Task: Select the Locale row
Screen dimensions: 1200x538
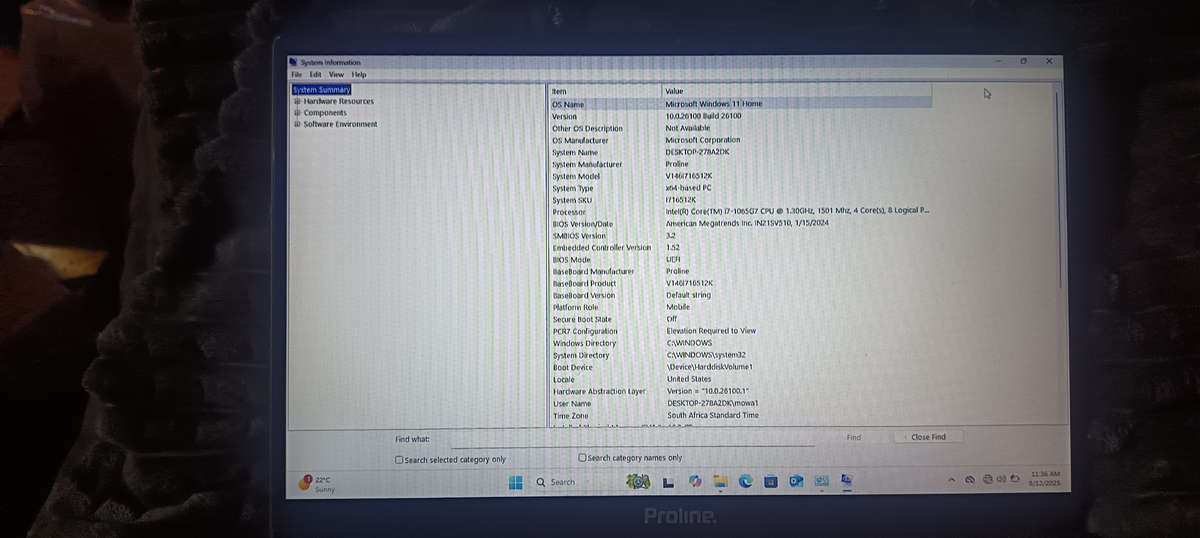Action: [740, 379]
